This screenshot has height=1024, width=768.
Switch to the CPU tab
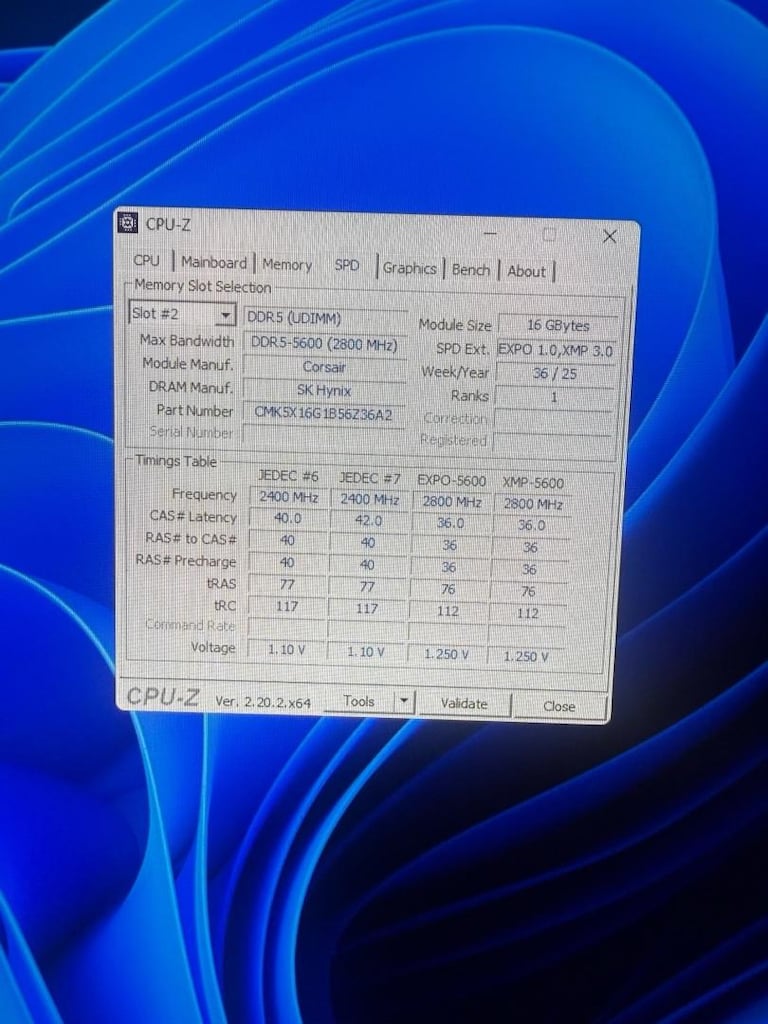146,260
